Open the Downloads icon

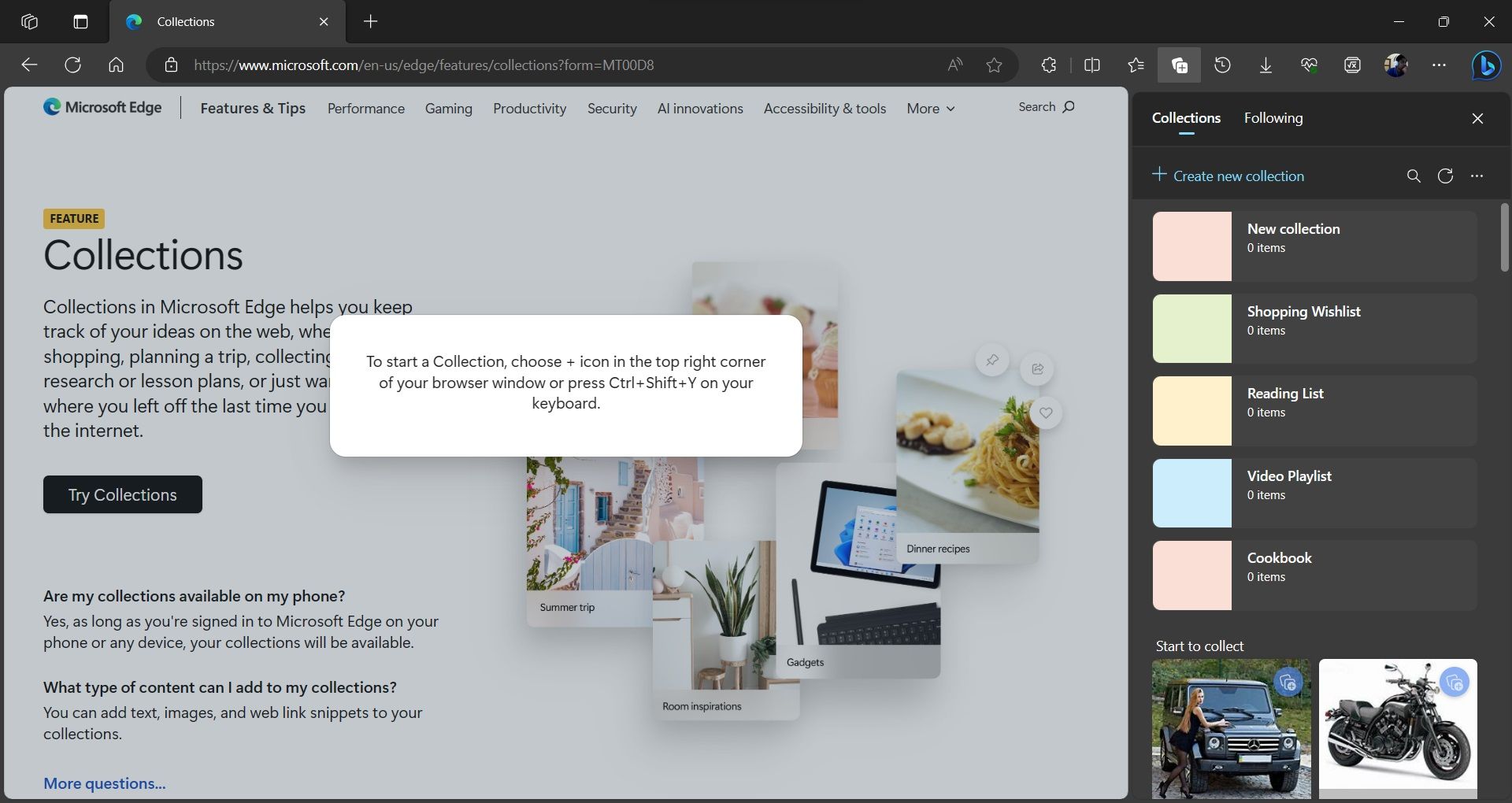pos(1265,65)
